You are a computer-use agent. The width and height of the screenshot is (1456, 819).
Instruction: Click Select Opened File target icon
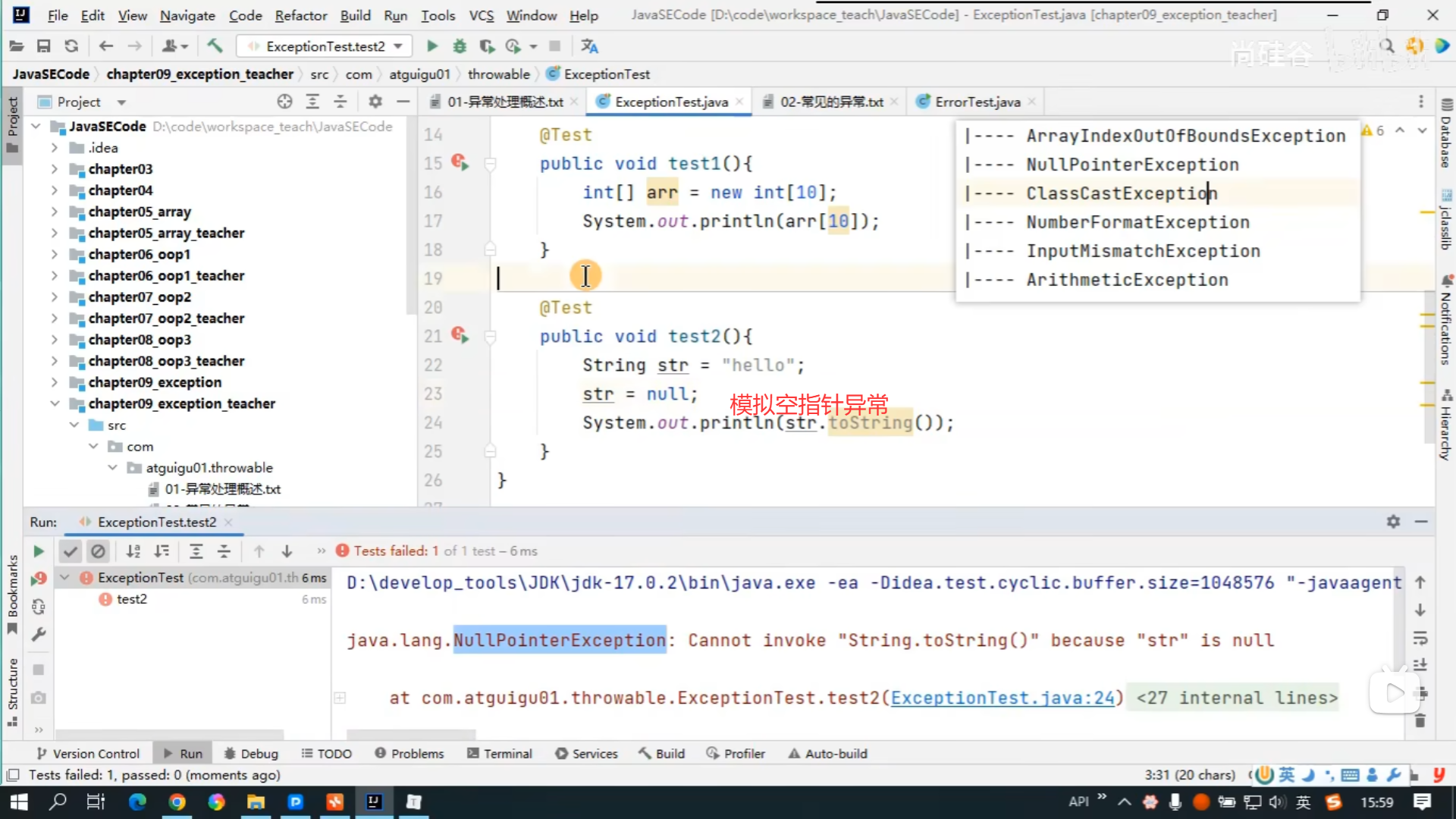pyautogui.click(x=284, y=102)
